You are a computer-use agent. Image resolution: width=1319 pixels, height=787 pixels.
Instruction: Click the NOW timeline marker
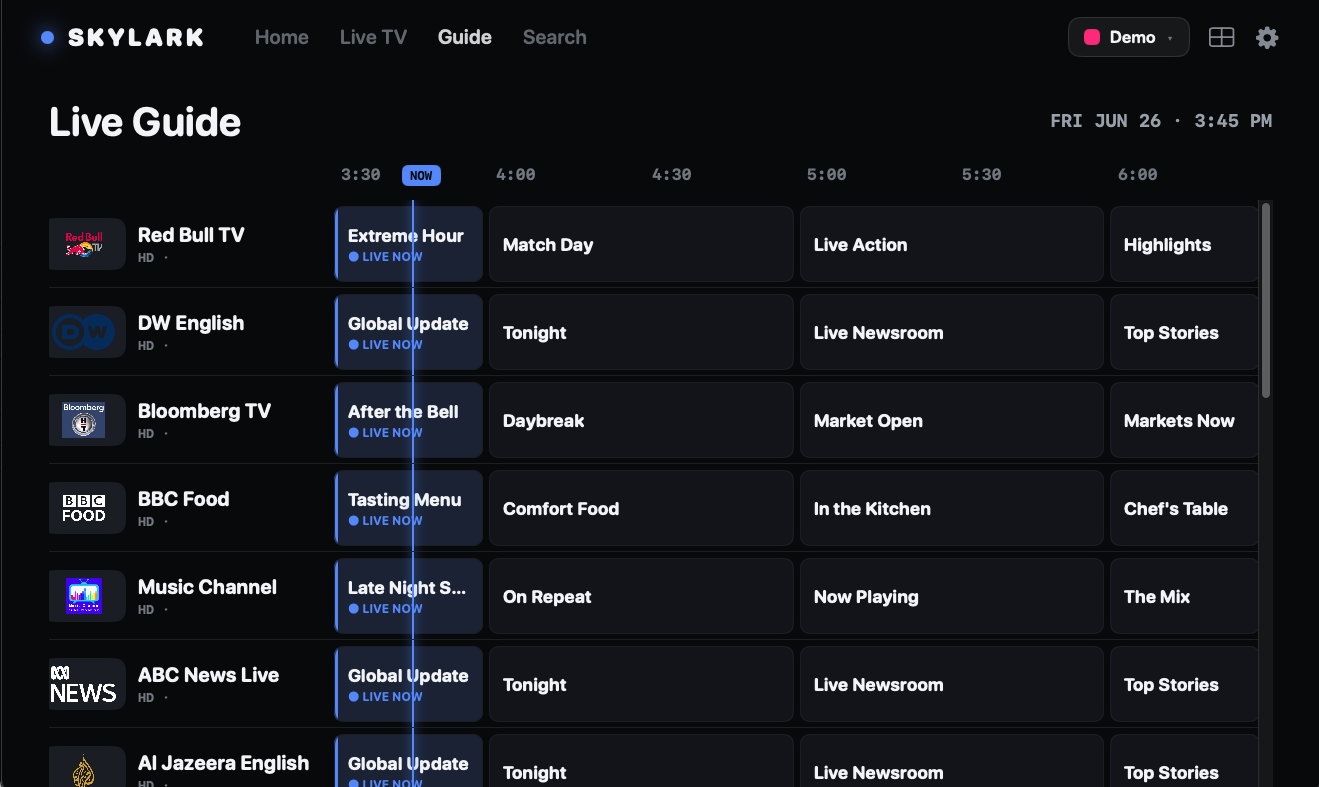point(421,175)
